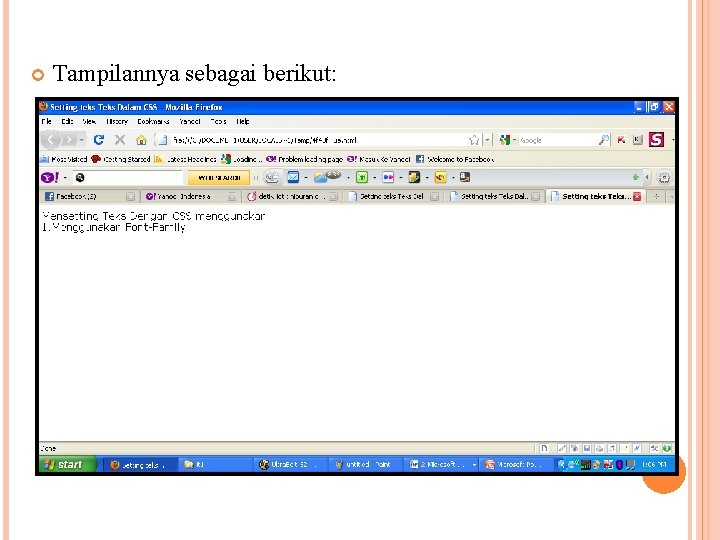
Task: Switch to untitled - Paint taskbar button
Action: click(366, 465)
